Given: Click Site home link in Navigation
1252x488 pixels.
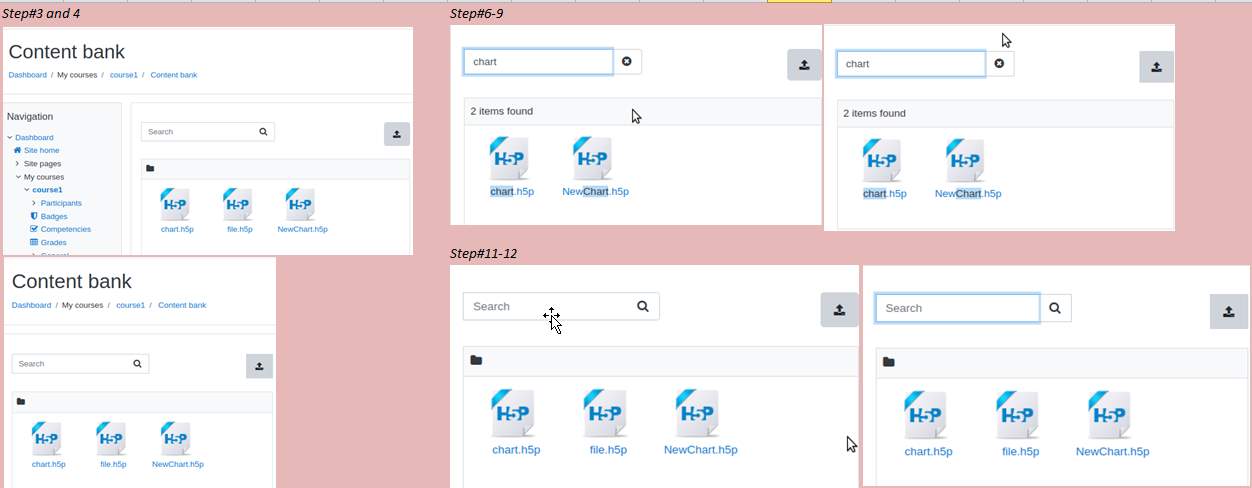Looking at the screenshot, I should 41,150.
